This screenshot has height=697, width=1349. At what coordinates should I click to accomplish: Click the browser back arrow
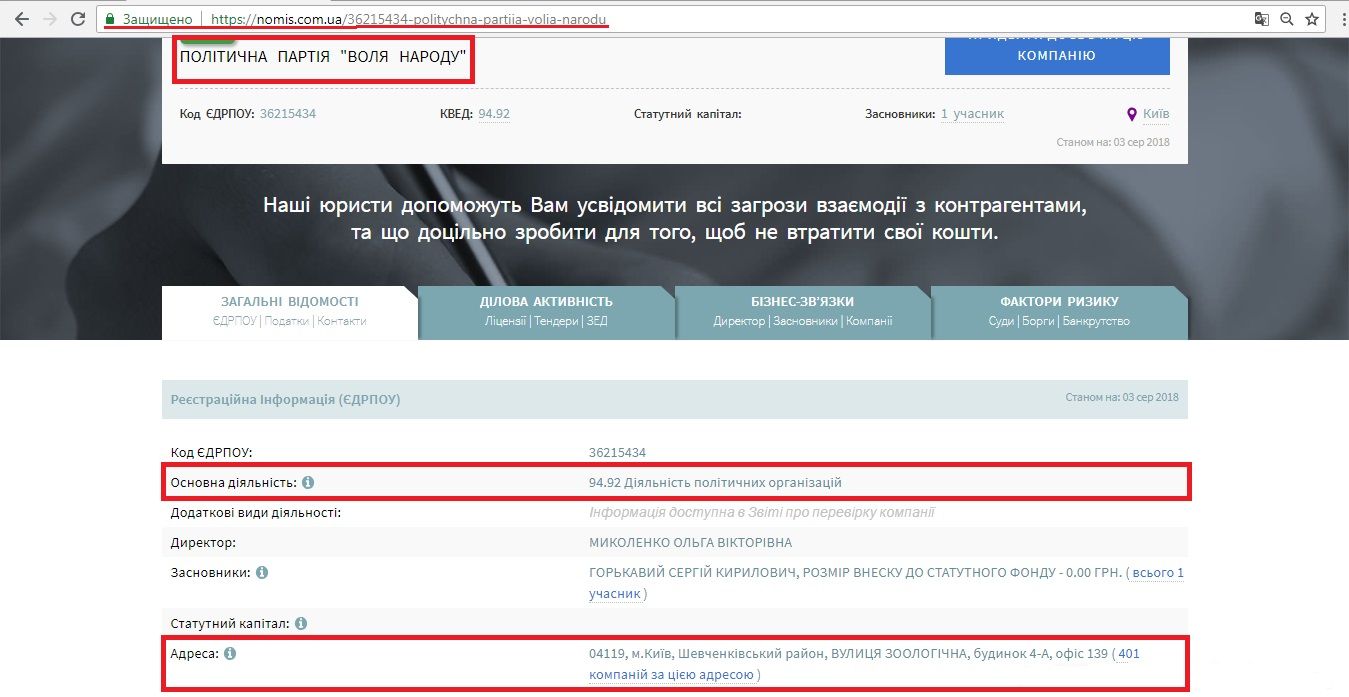[x=22, y=19]
